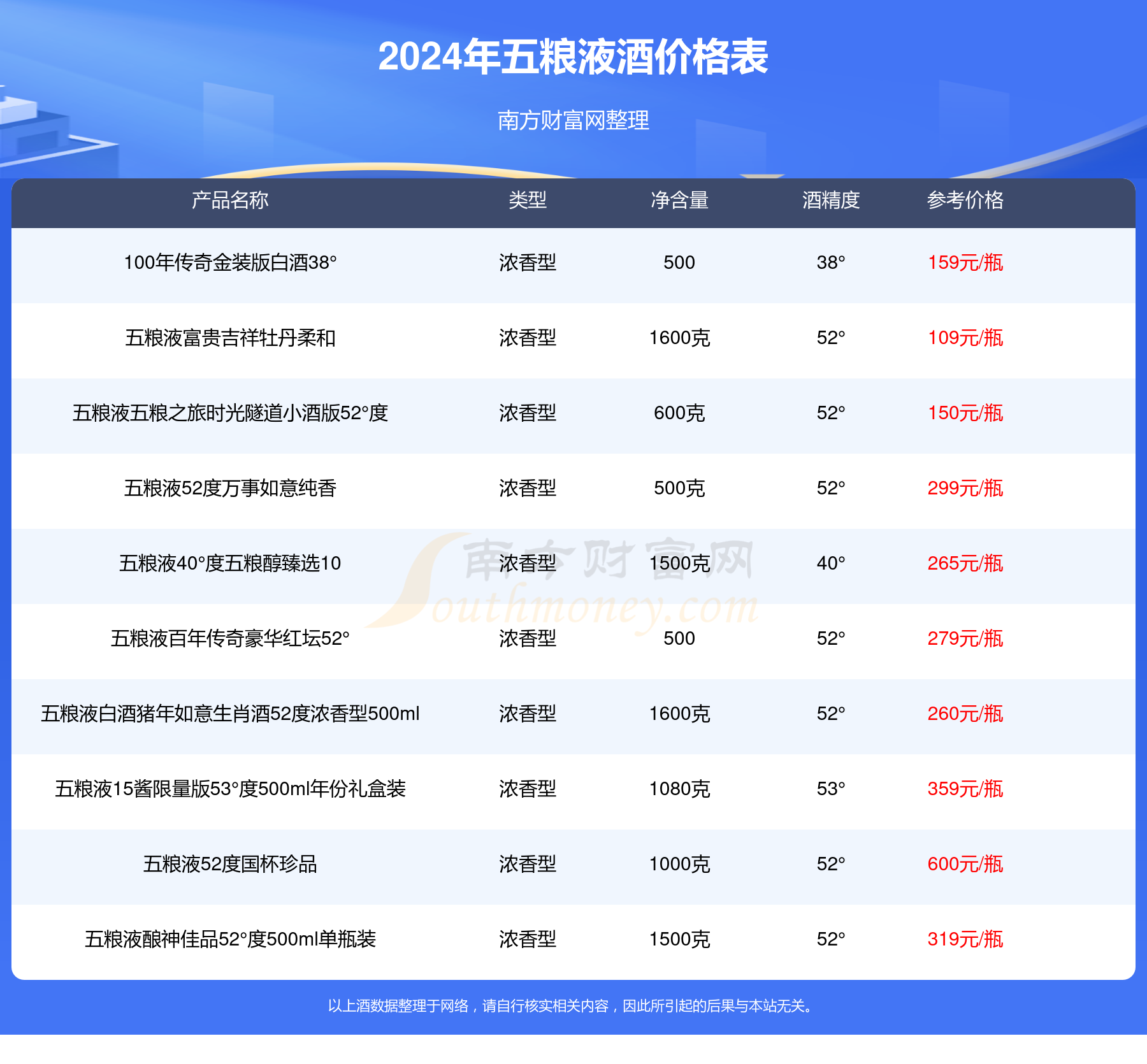
Task: Click alcohol value 53° in the table
Action: pos(831,789)
